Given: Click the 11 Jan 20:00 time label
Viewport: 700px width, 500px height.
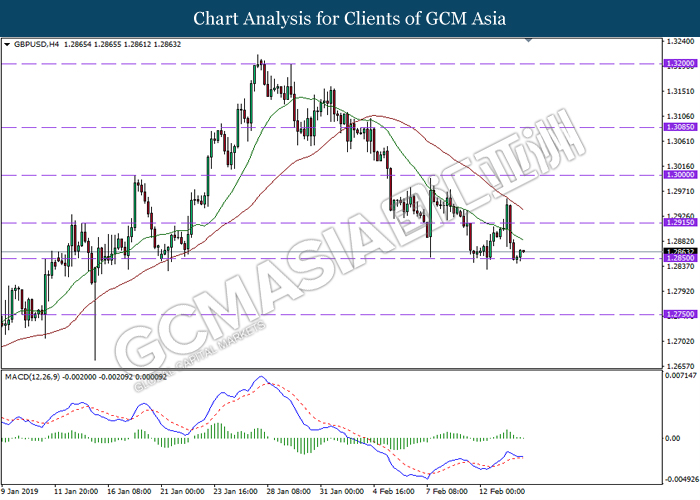Looking at the screenshot, I should [76, 492].
